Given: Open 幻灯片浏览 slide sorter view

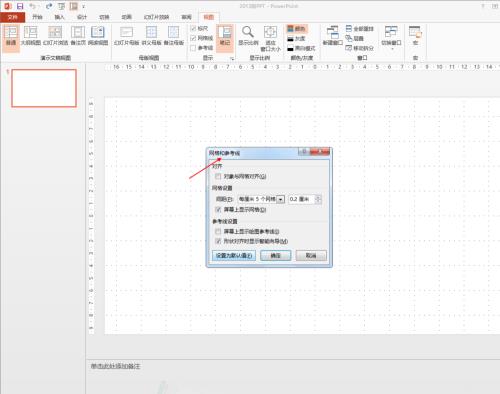Looking at the screenshot, I should point(55,36).
